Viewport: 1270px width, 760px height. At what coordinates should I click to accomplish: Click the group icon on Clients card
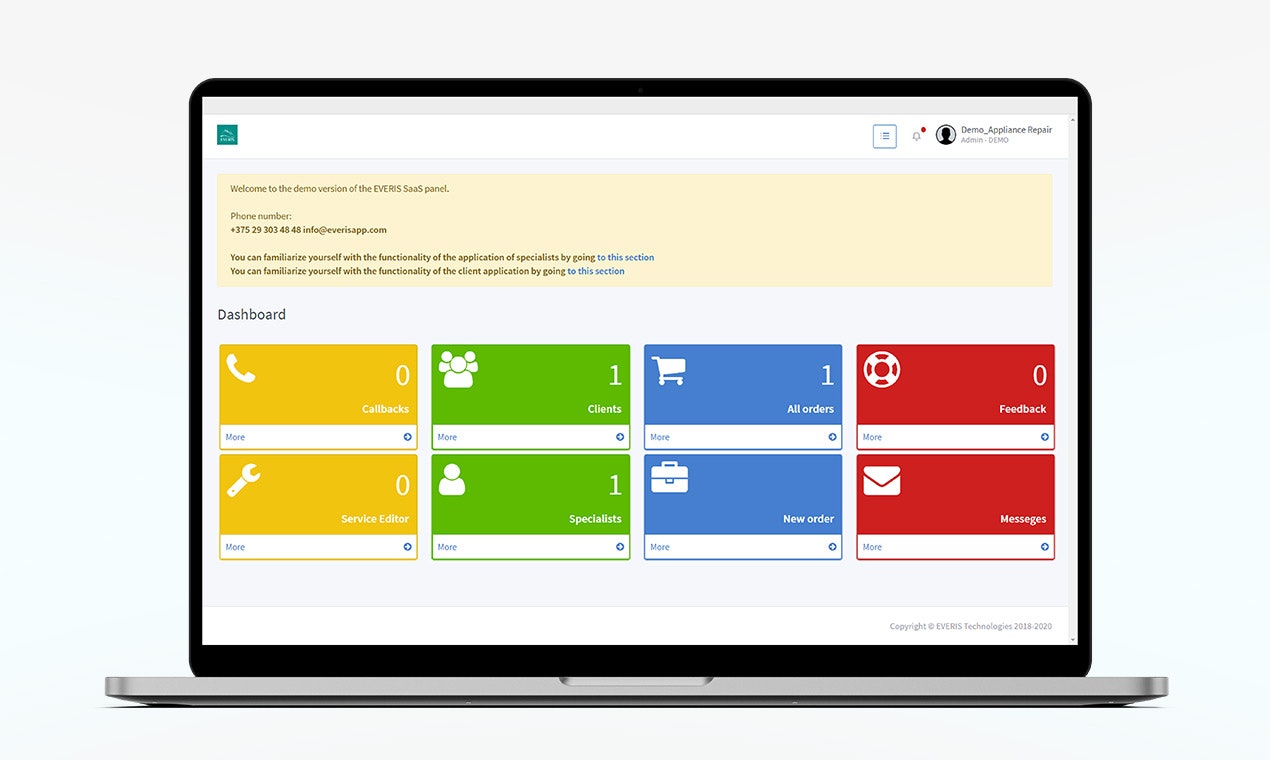[x=459, y=369]
